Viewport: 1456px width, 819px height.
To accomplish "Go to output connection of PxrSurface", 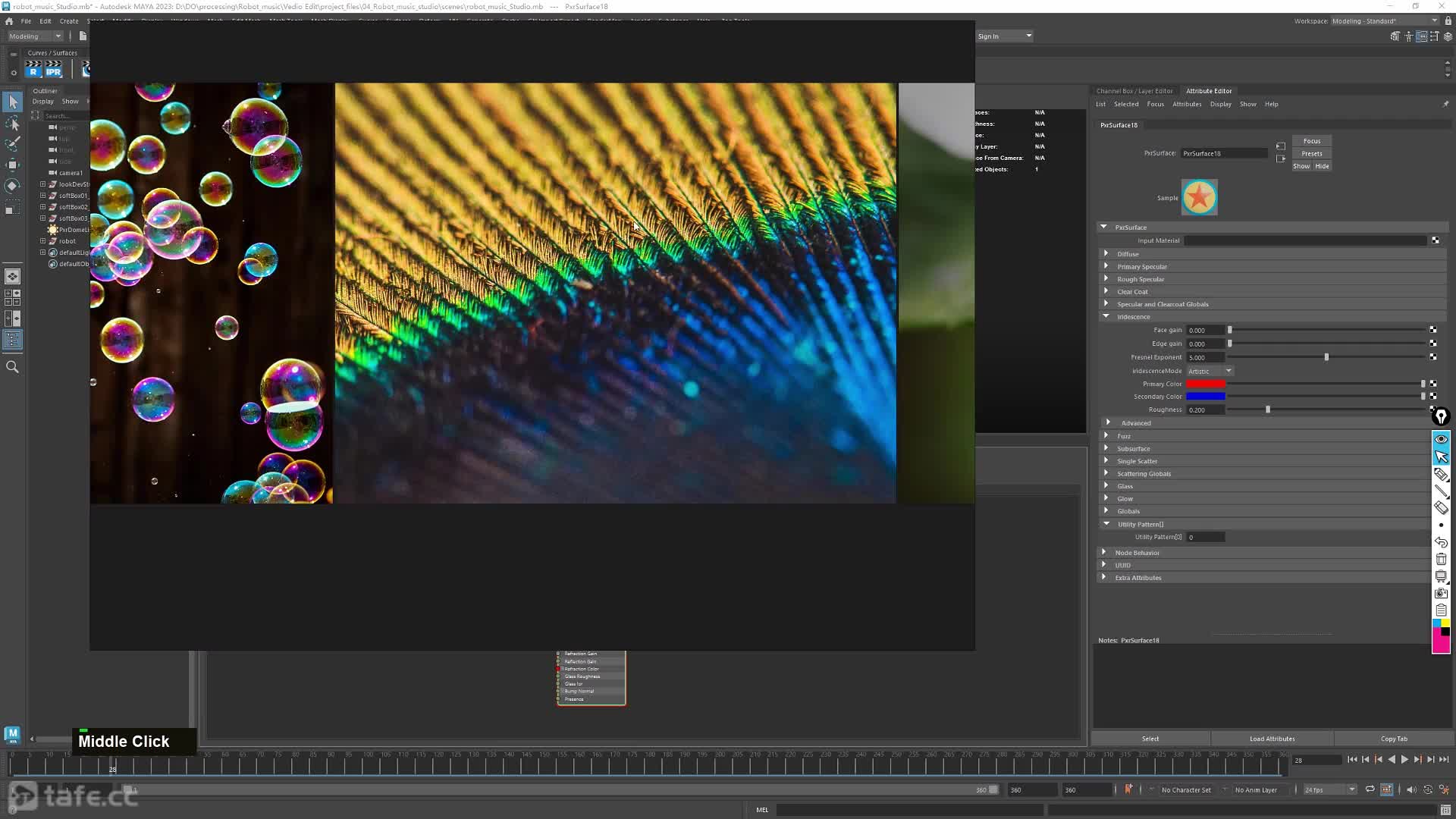I will (1281, 158).
